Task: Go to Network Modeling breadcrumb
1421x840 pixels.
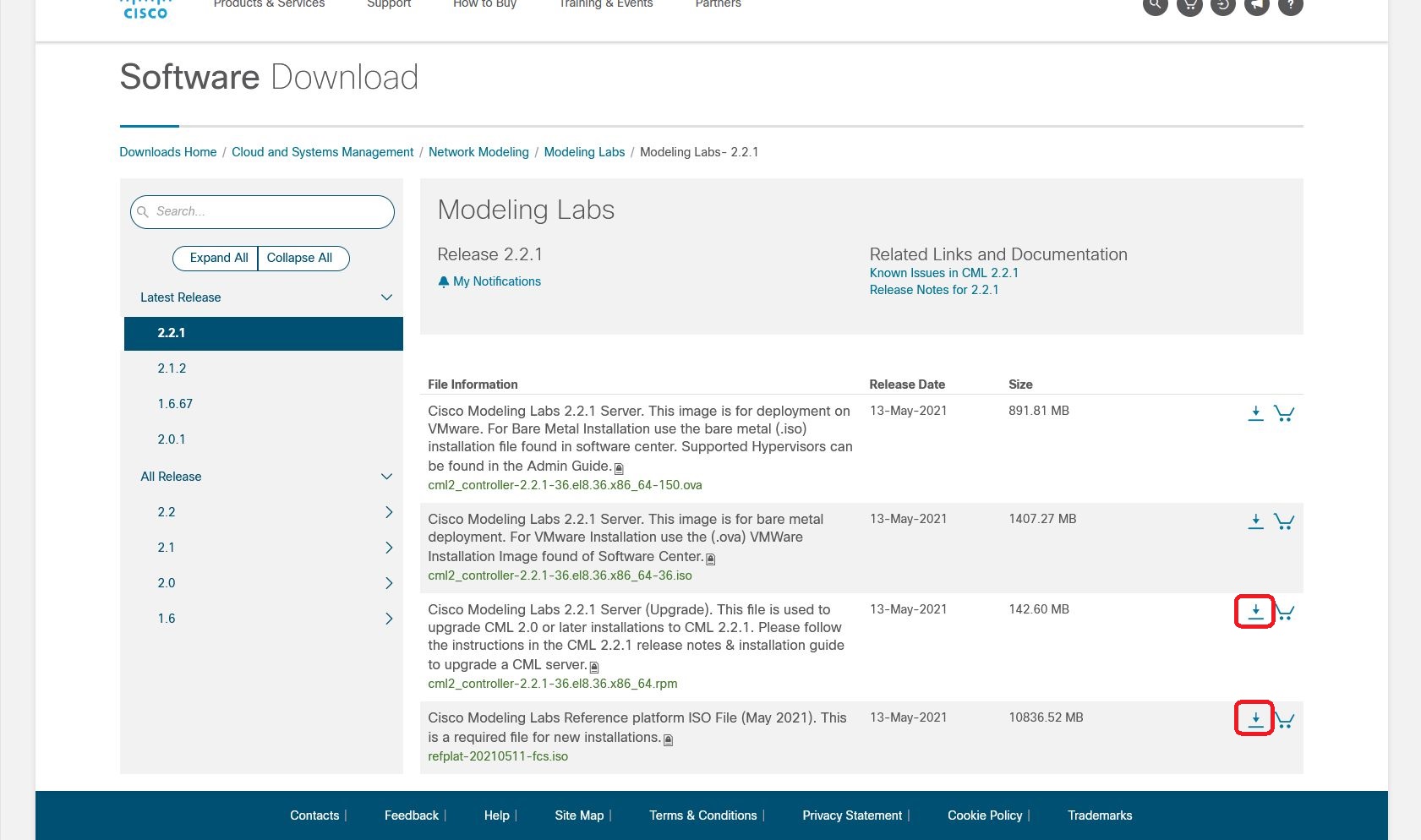Action: [x=478, y=152]
